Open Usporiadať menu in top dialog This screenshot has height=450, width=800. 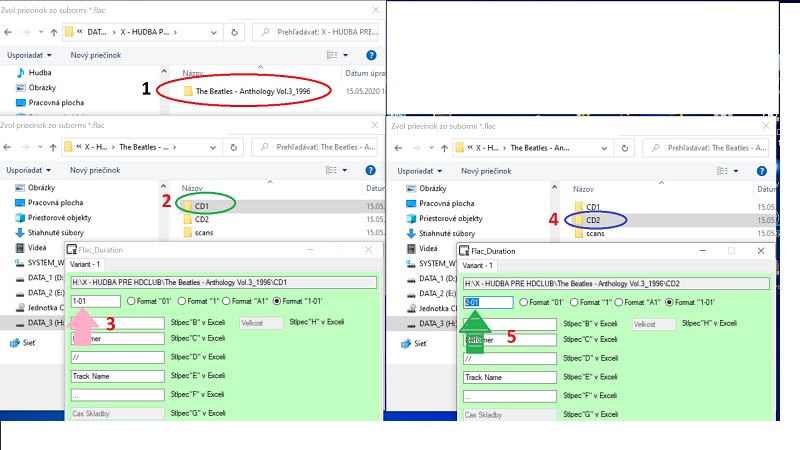(29, 55)
